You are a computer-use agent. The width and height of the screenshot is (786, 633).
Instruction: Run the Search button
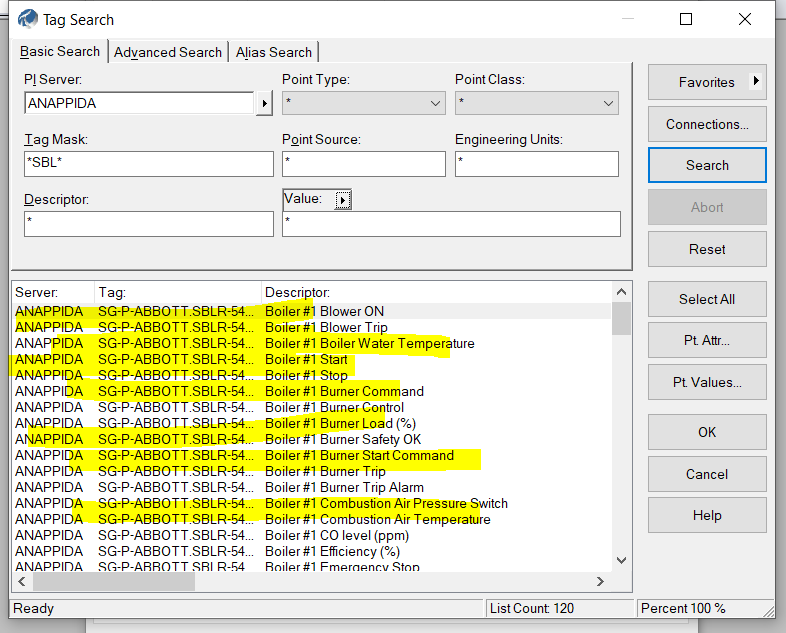[x=707, y=165]
